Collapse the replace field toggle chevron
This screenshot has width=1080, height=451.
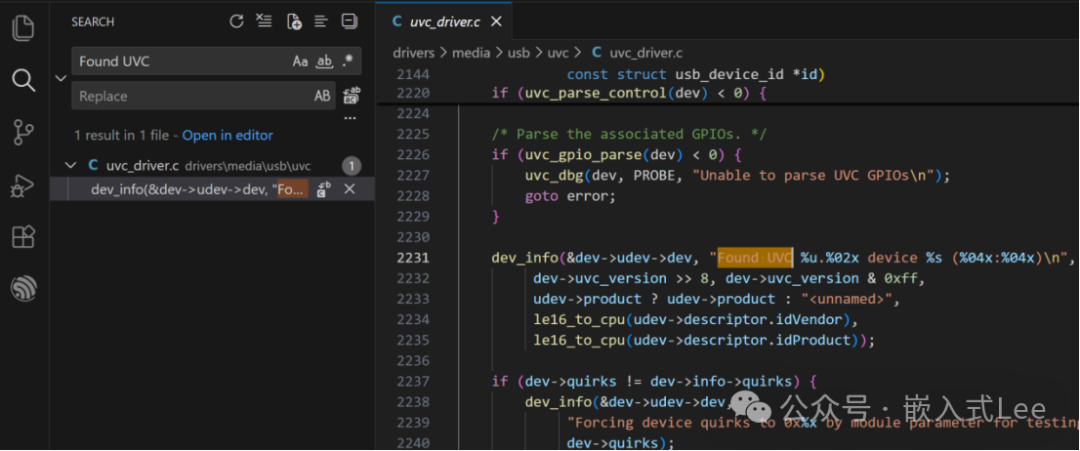[x=60, y=78]
